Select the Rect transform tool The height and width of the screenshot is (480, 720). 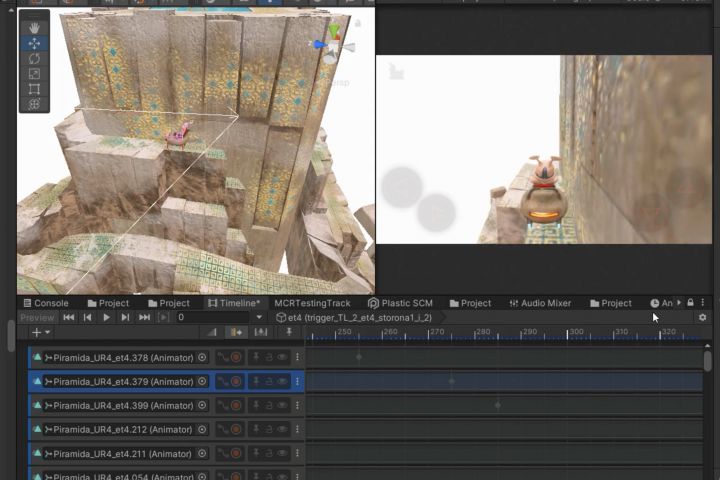click(x=34, y=89)
